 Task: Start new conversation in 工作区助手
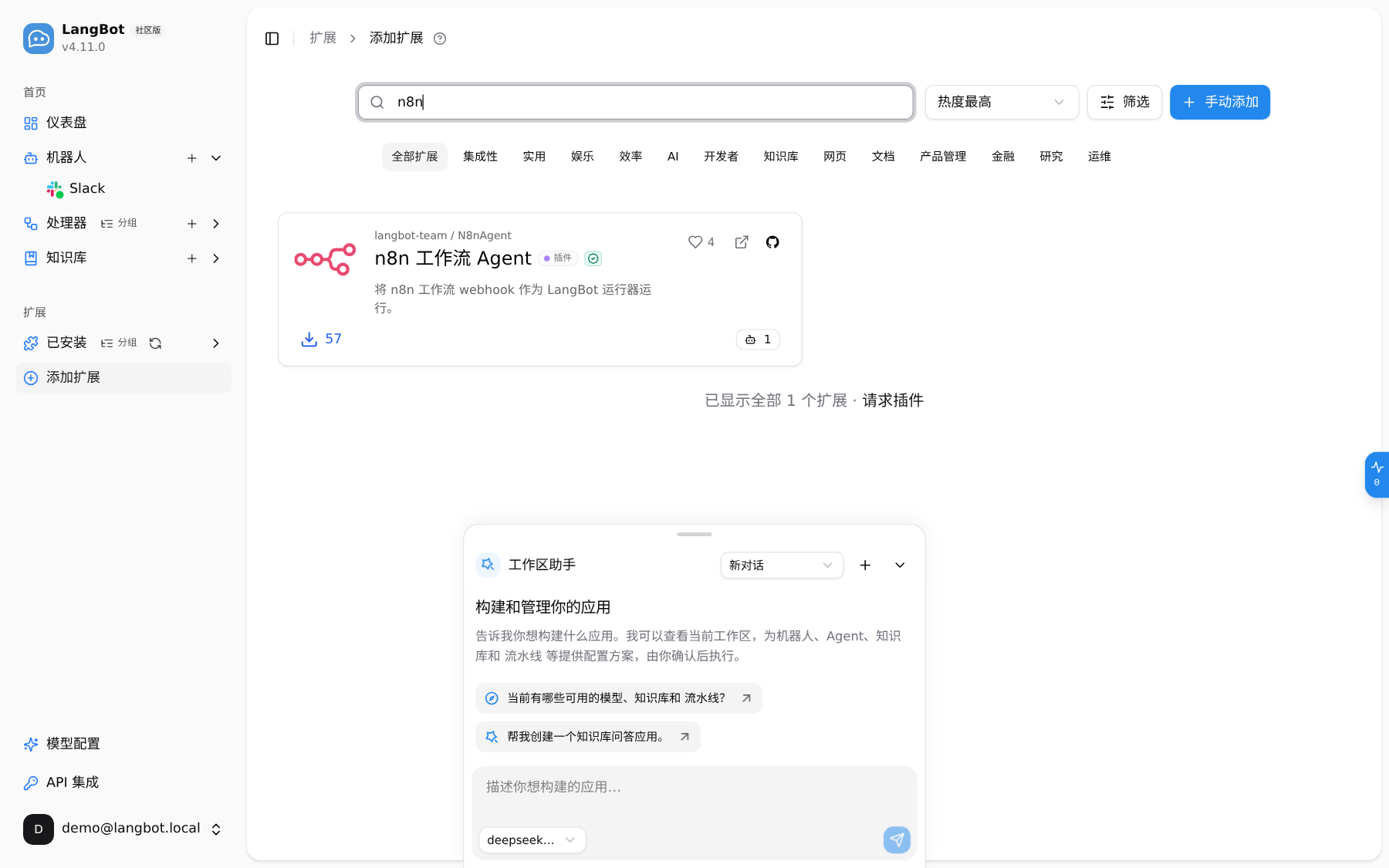(x=865, y=566)
